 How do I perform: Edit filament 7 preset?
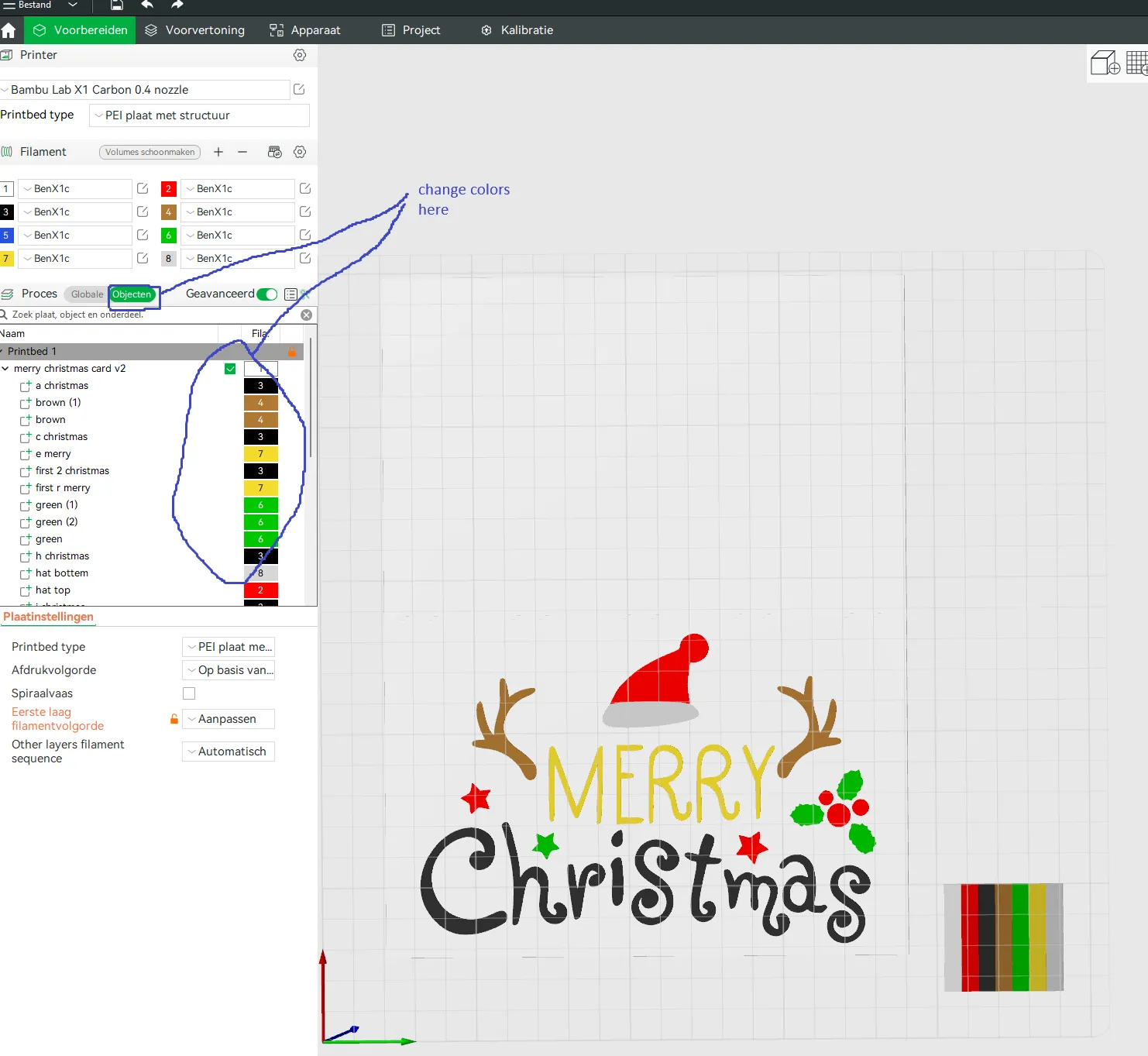(143, 258)
